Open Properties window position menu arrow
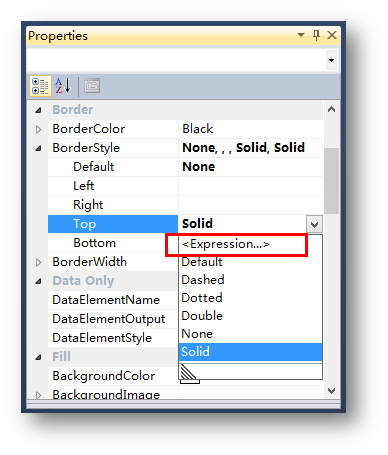 click(301, 35)
